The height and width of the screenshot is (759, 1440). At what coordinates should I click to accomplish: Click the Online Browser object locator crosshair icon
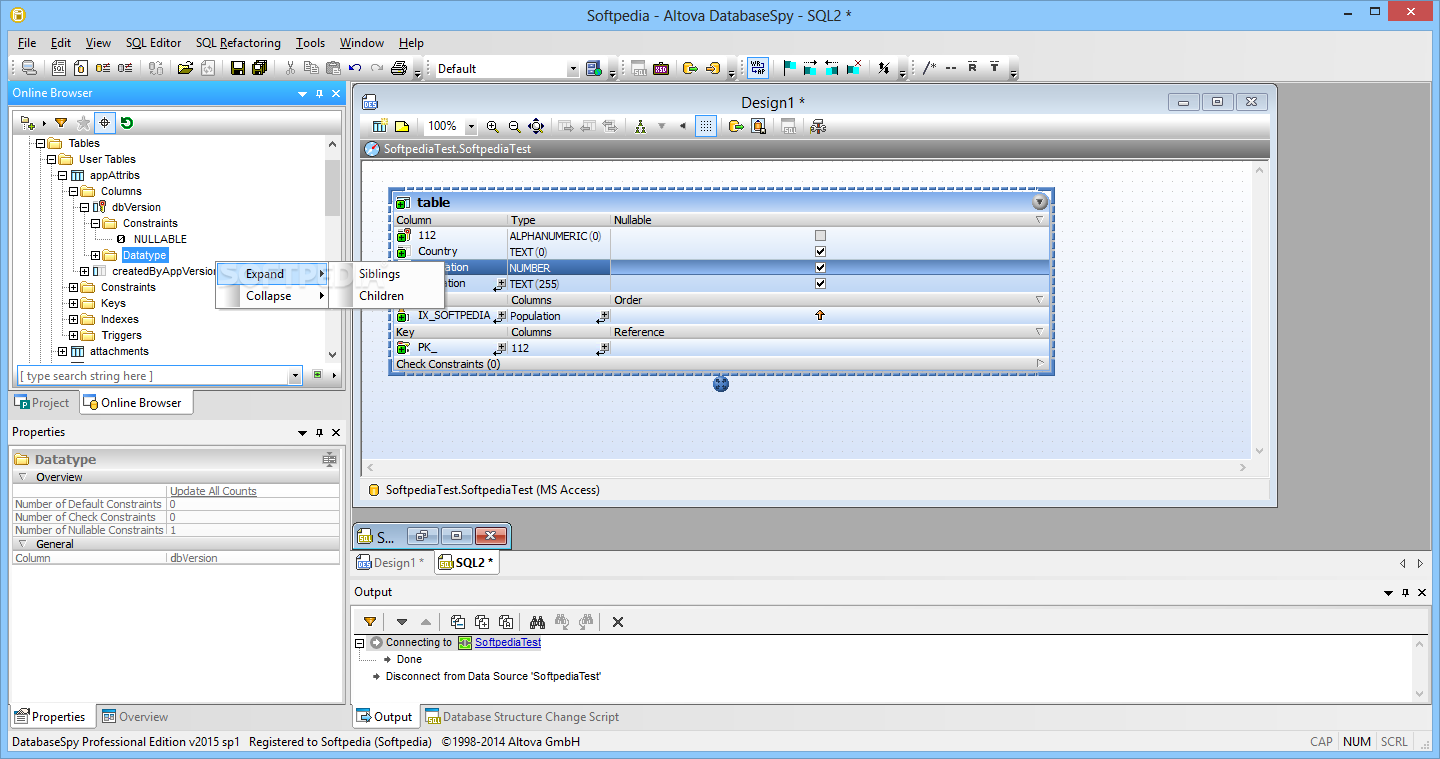(105, 123)
